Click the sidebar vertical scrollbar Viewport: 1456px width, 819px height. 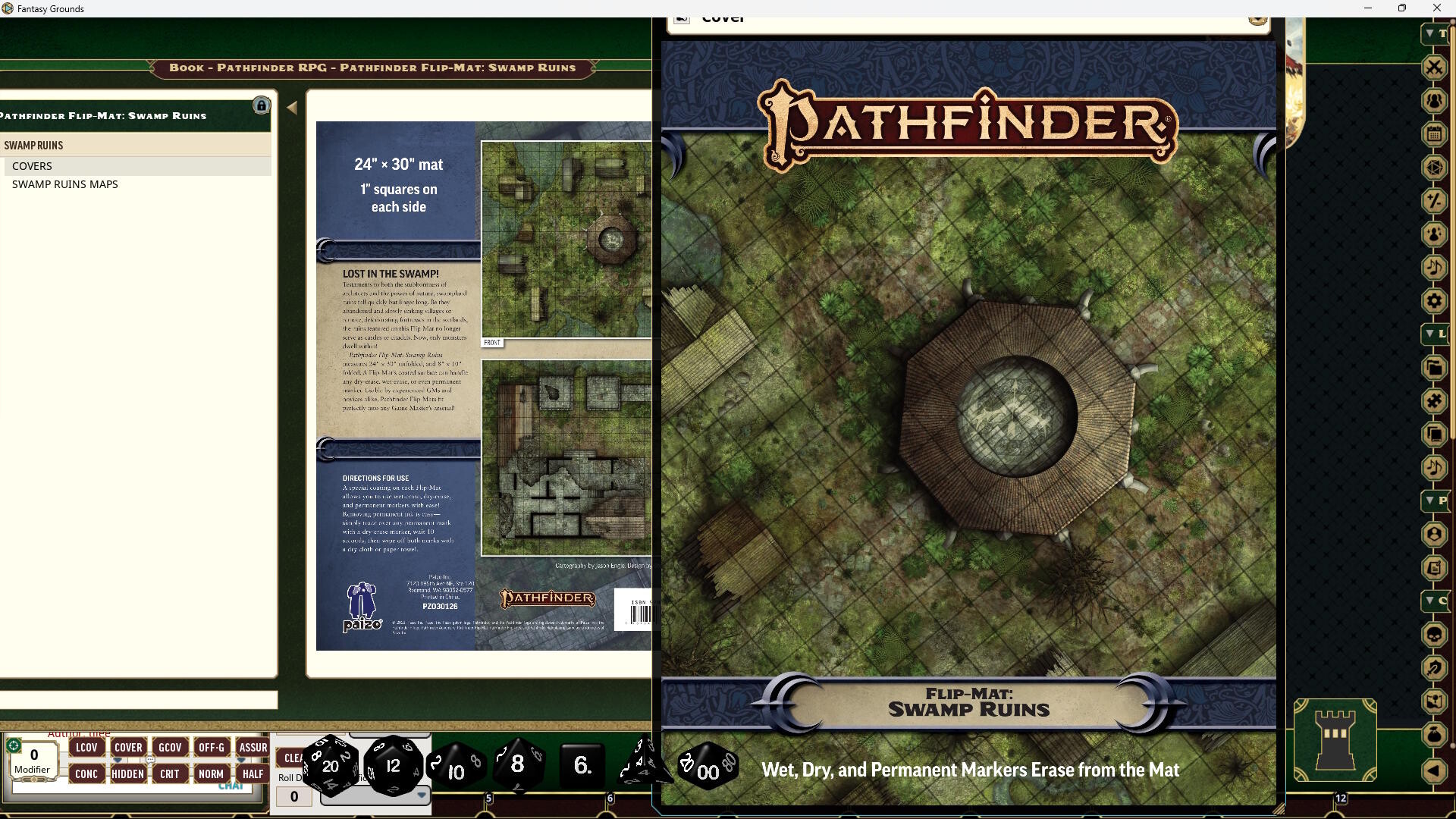(1453, 231)
